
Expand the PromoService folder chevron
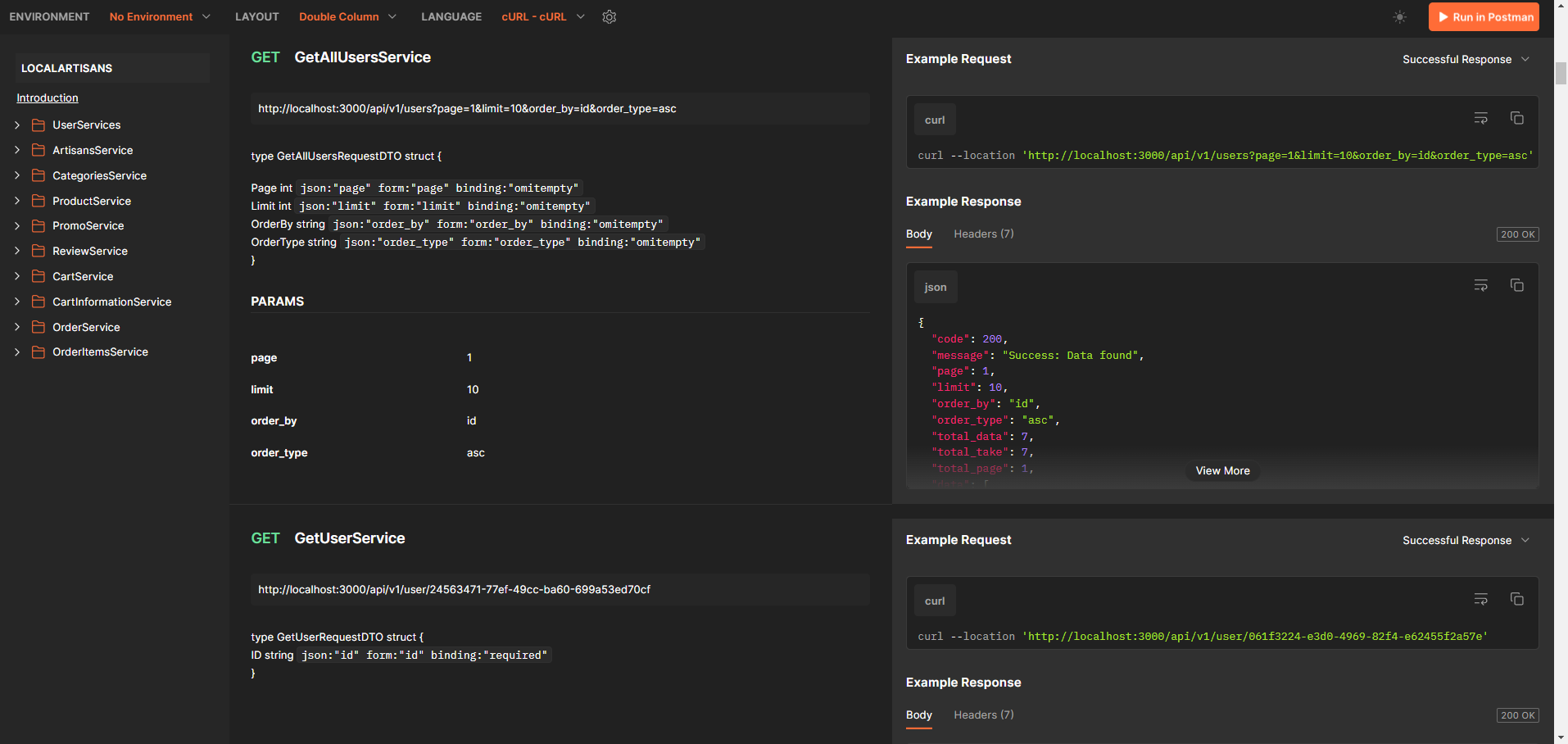[x=17, y=225]
